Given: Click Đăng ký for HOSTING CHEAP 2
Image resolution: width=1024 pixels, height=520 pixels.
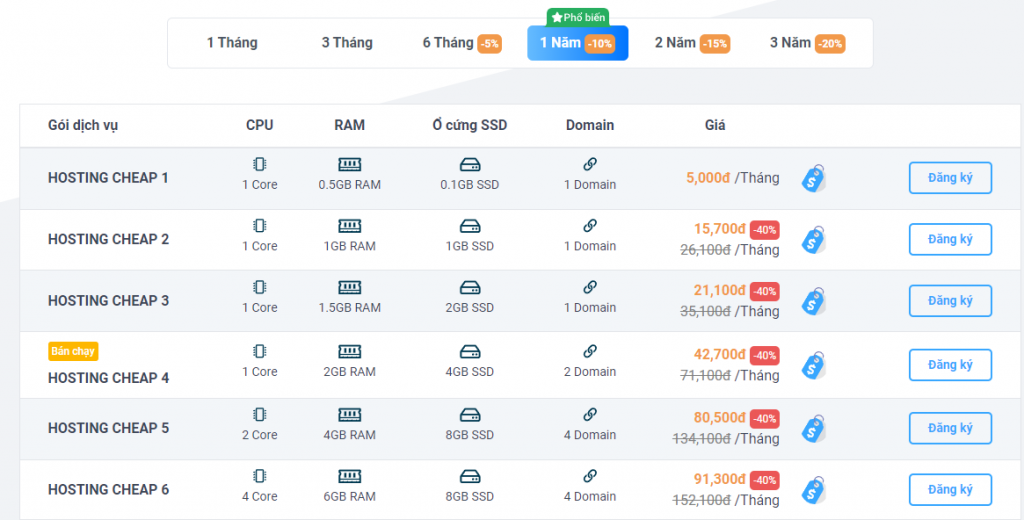Looking at the screenshot, I should (950, 239).
